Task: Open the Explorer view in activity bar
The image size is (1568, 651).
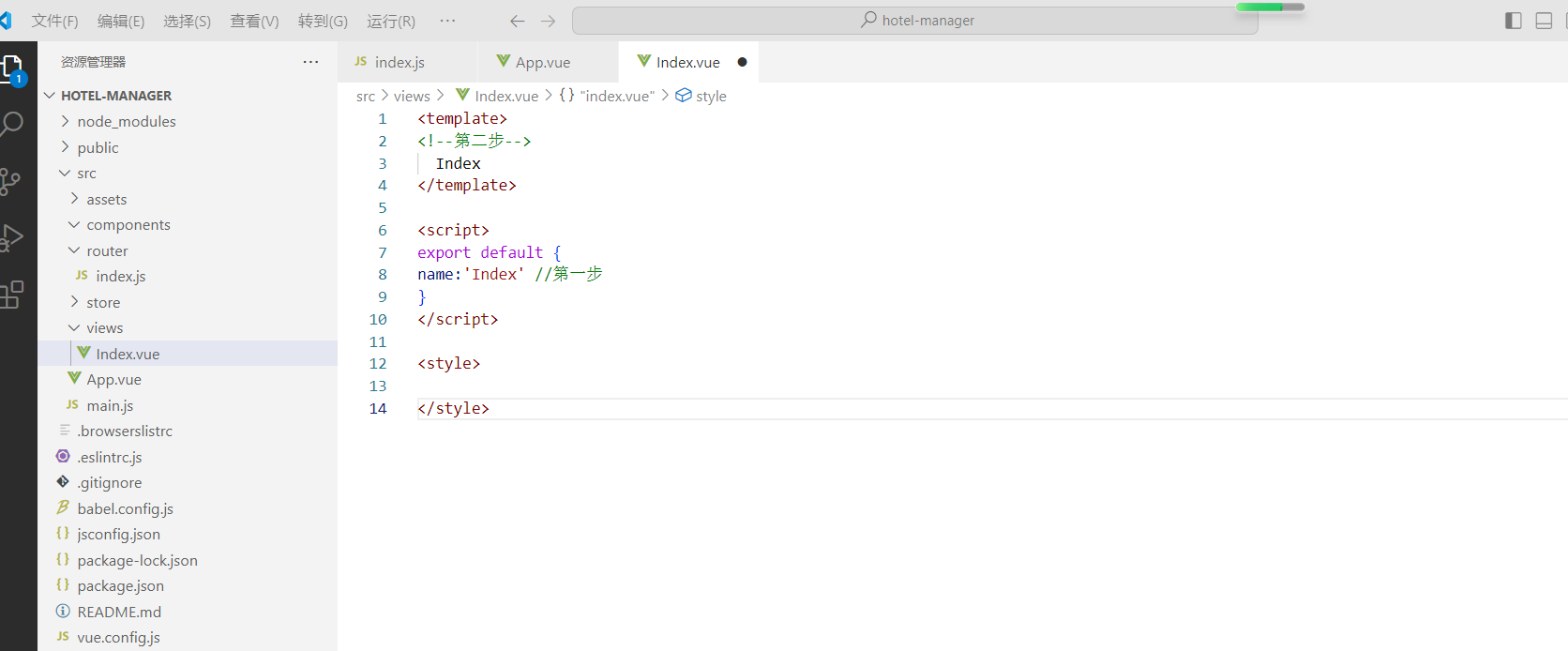Action: (x=12, y=68)
